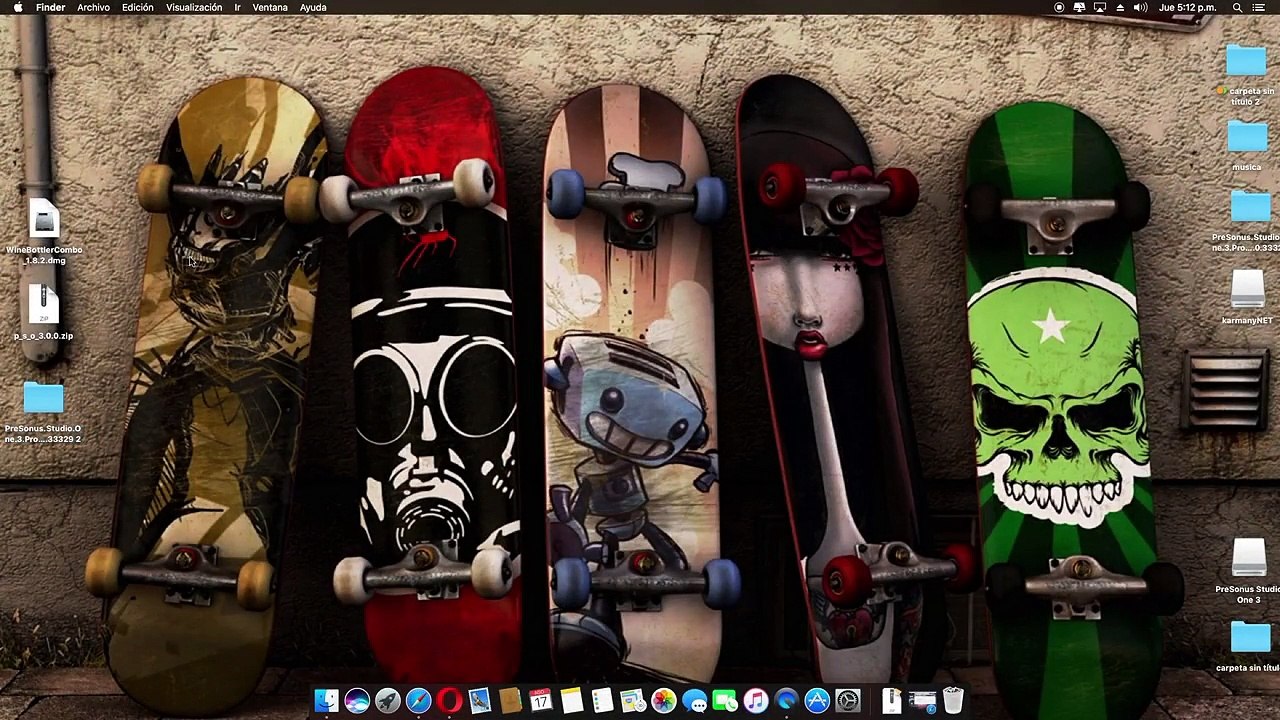Screen dimensions: 1280x720
Task: Open volume control in menu bar
Action: pyautogui.click(x=1140, y=7)
